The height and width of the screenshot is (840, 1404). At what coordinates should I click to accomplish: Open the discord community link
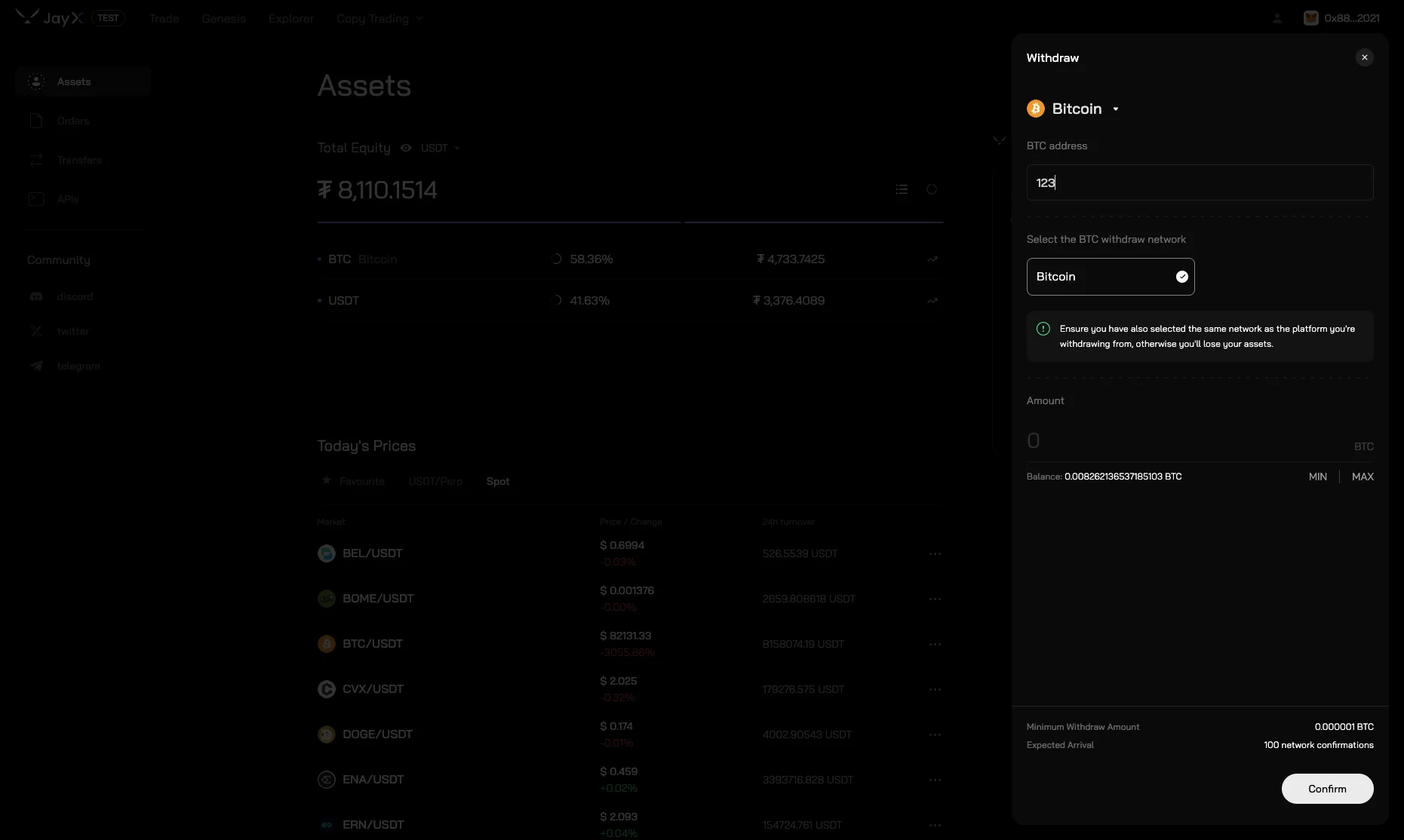pos(74,296)
